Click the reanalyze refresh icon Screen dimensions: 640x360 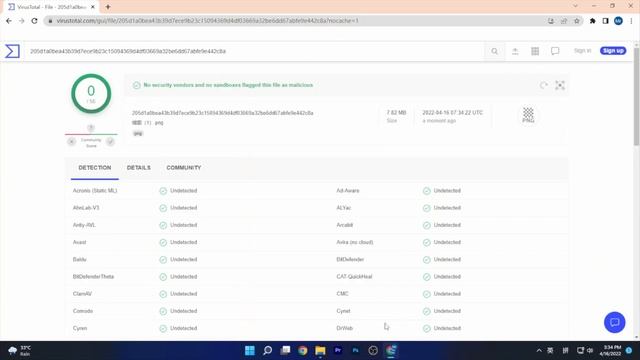coord(543,85)
